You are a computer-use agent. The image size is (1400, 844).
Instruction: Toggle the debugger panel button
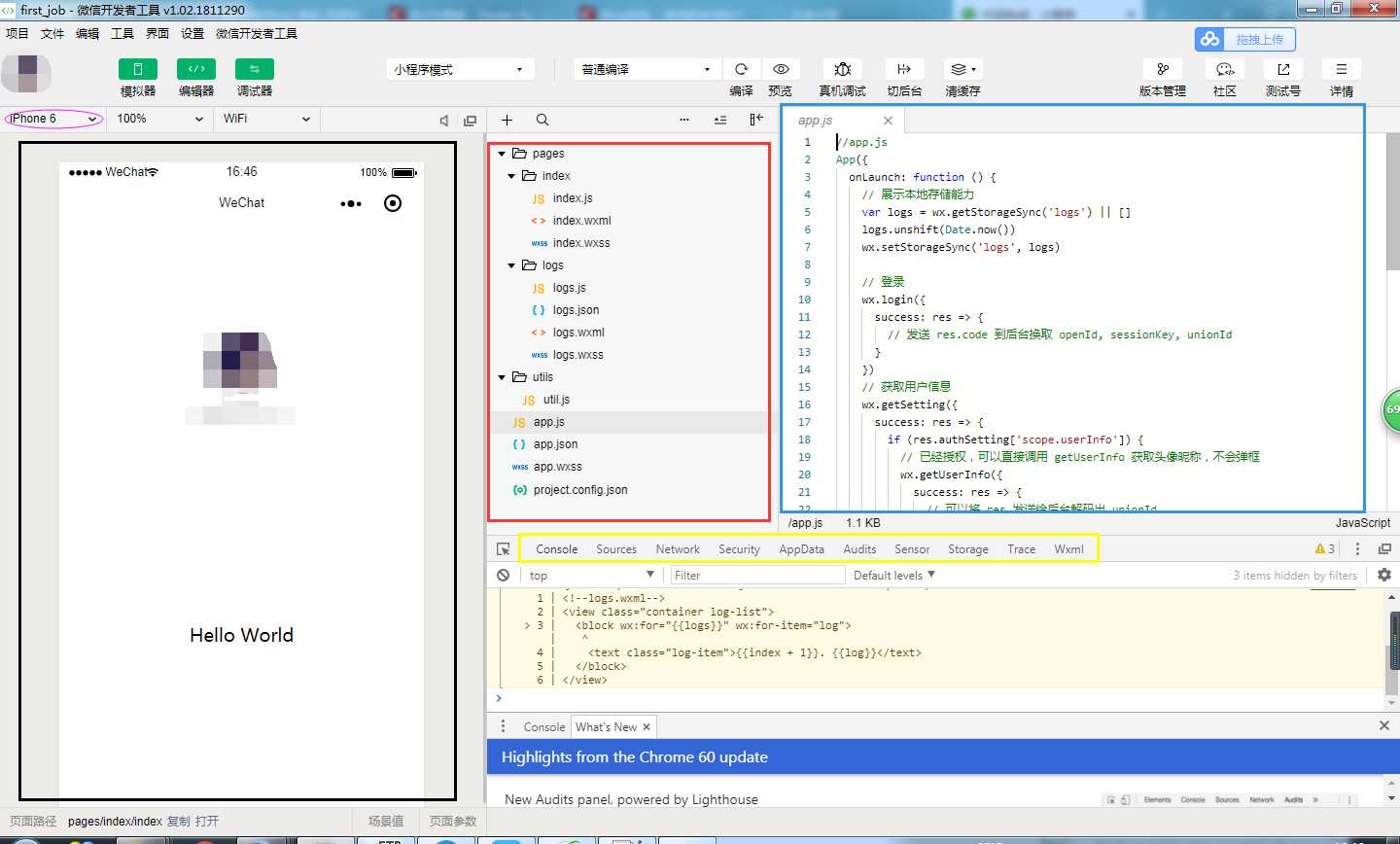point(254,69)
